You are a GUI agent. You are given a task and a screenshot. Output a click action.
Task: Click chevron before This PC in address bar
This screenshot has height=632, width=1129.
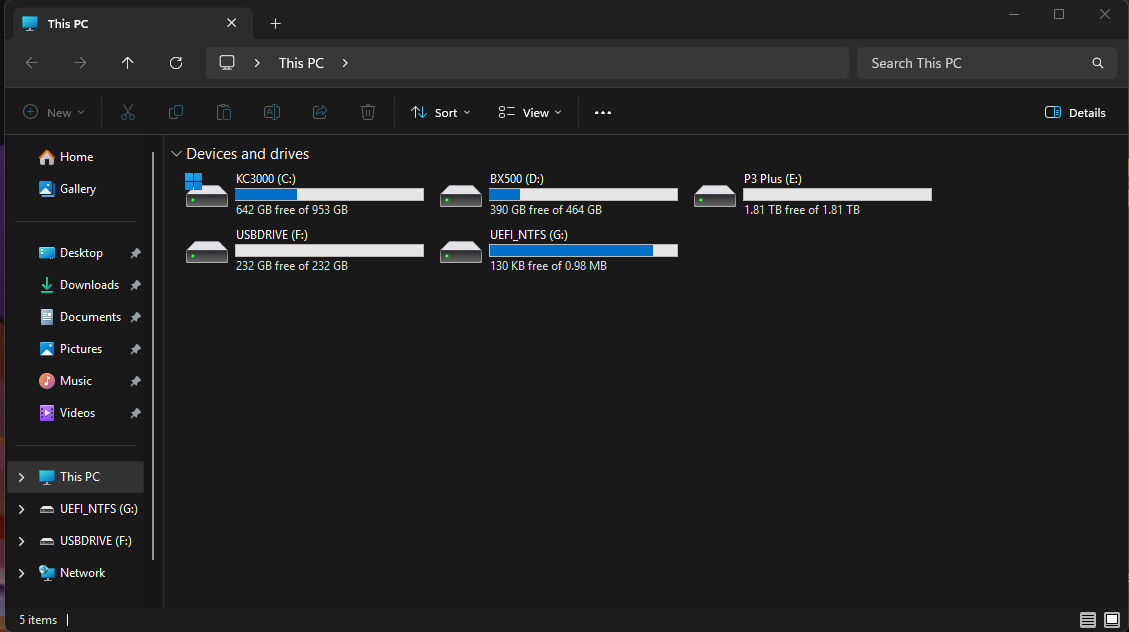pyautogui.click(x=257, y=63)
